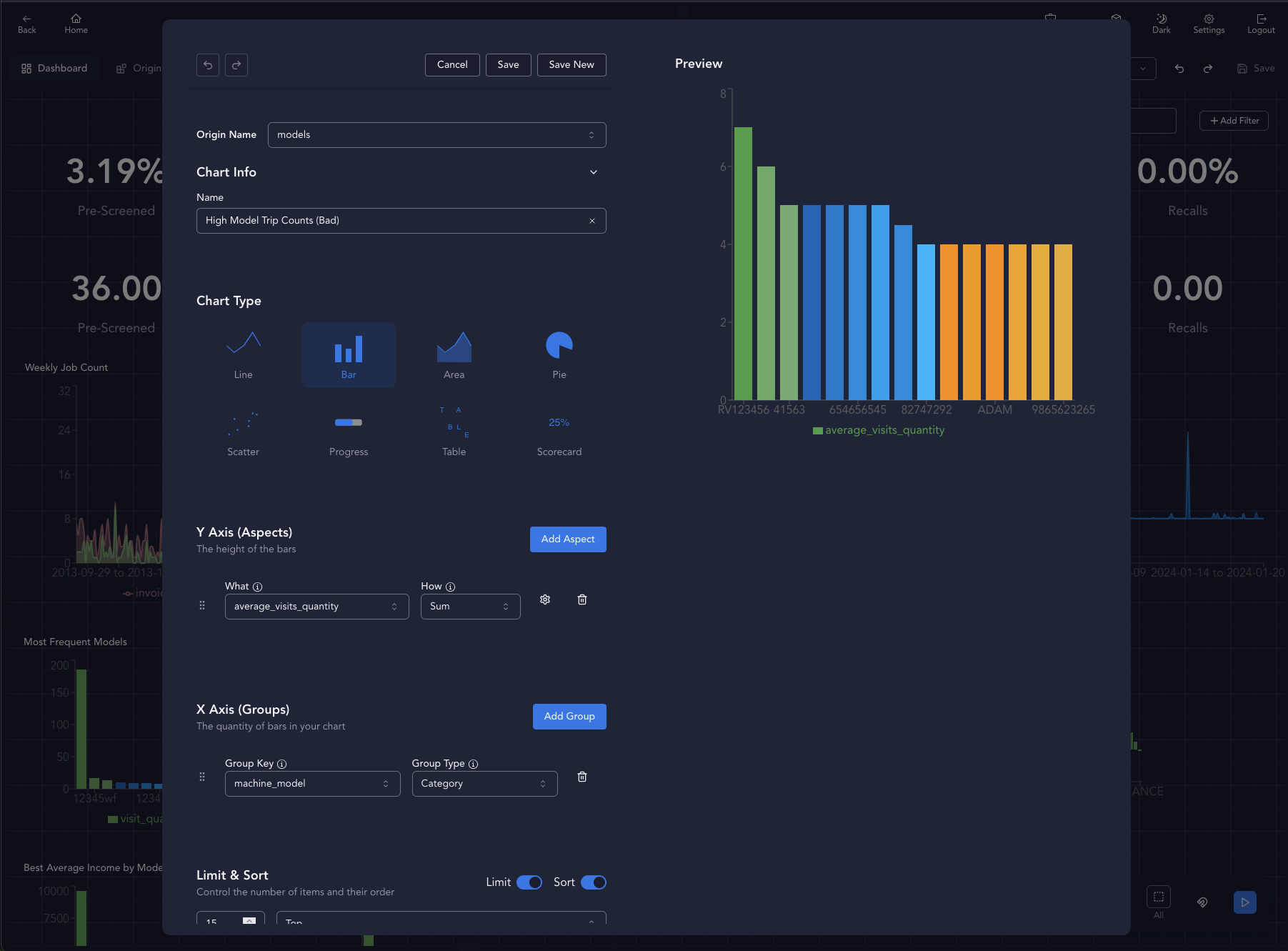Collapse the Chart Info section chevron

(593, 172)
